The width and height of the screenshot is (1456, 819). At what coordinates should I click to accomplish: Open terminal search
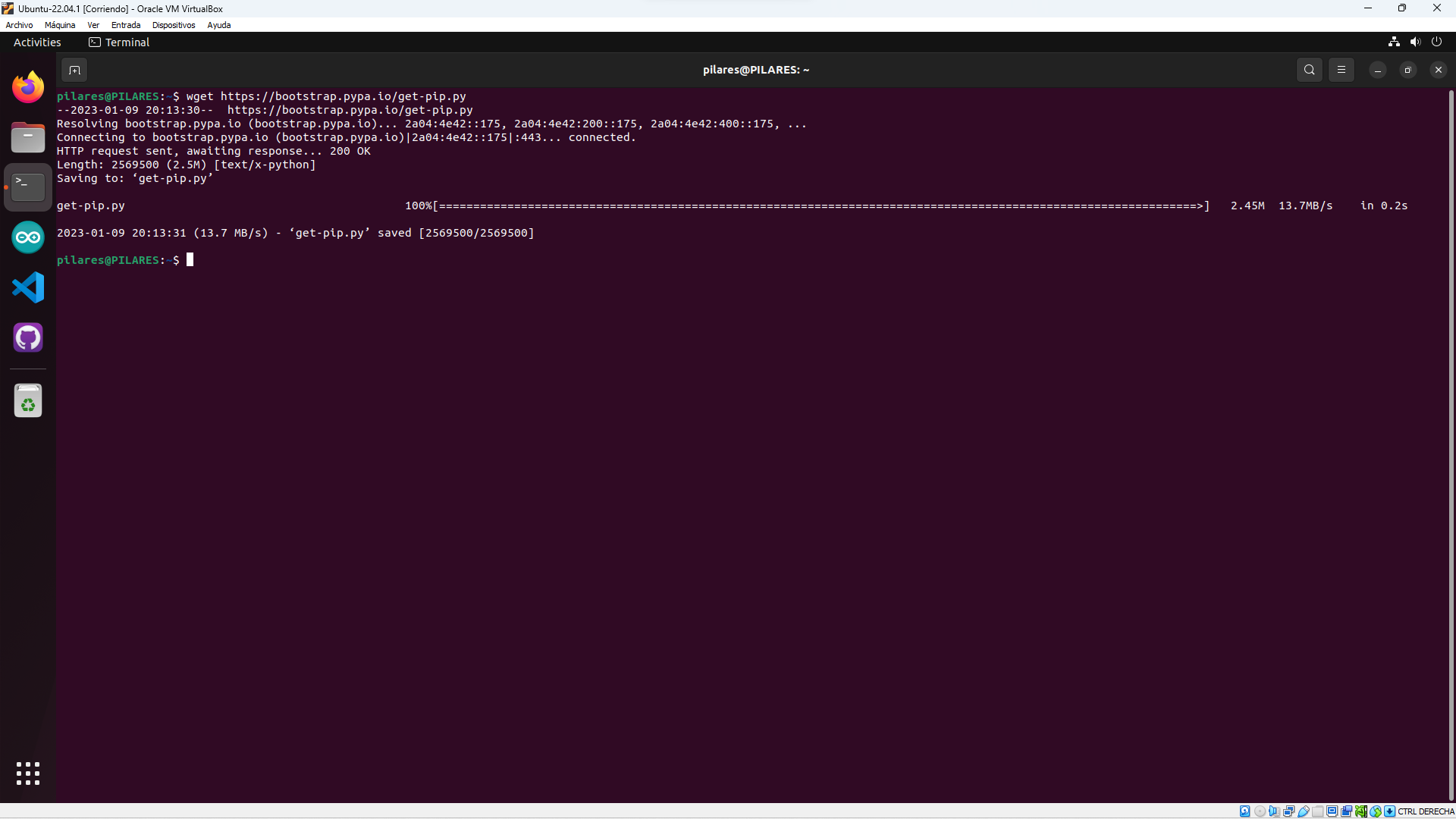pos(1309,70)
